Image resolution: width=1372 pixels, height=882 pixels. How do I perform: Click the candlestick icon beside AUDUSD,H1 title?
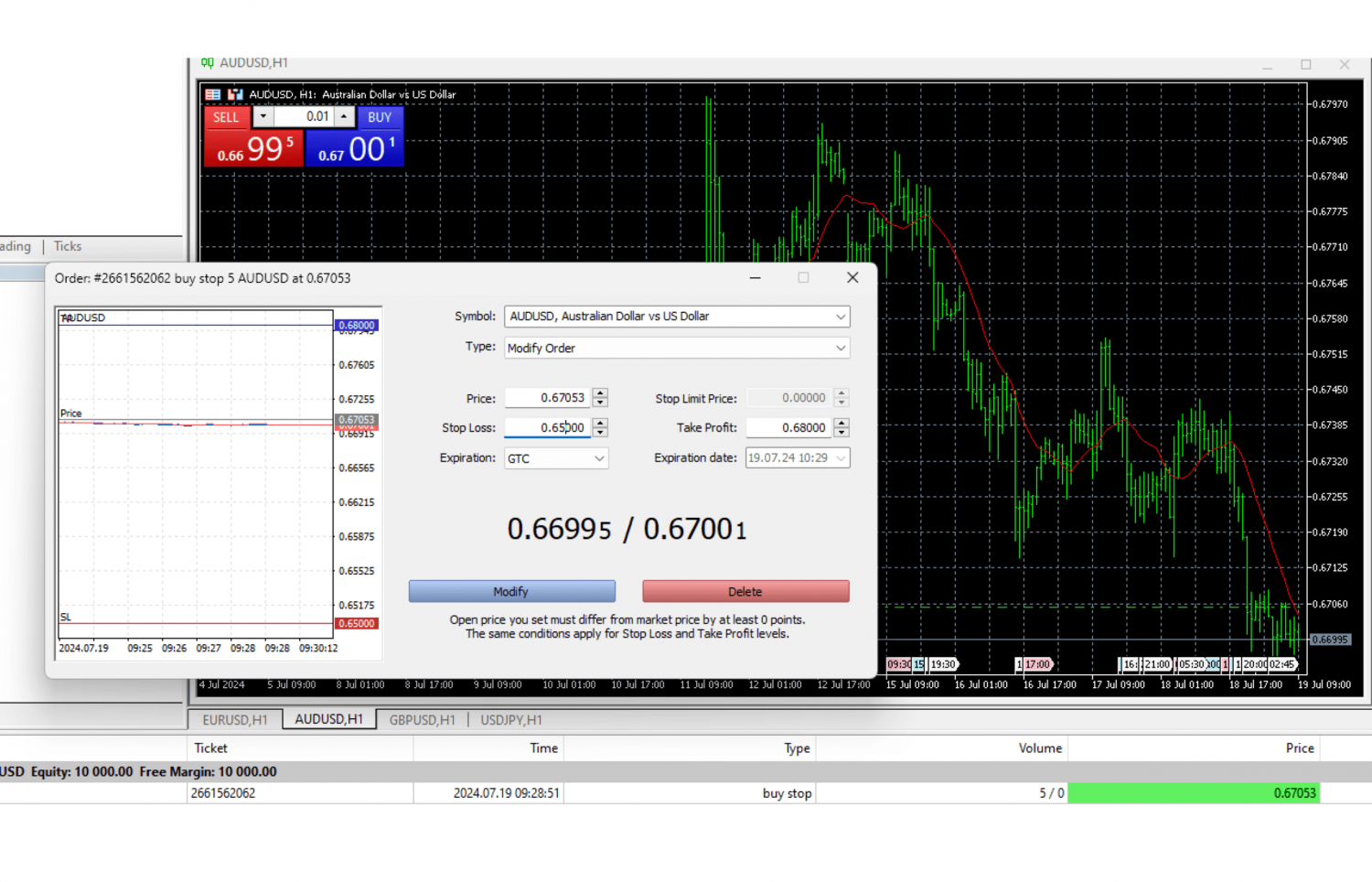point(208,63)
